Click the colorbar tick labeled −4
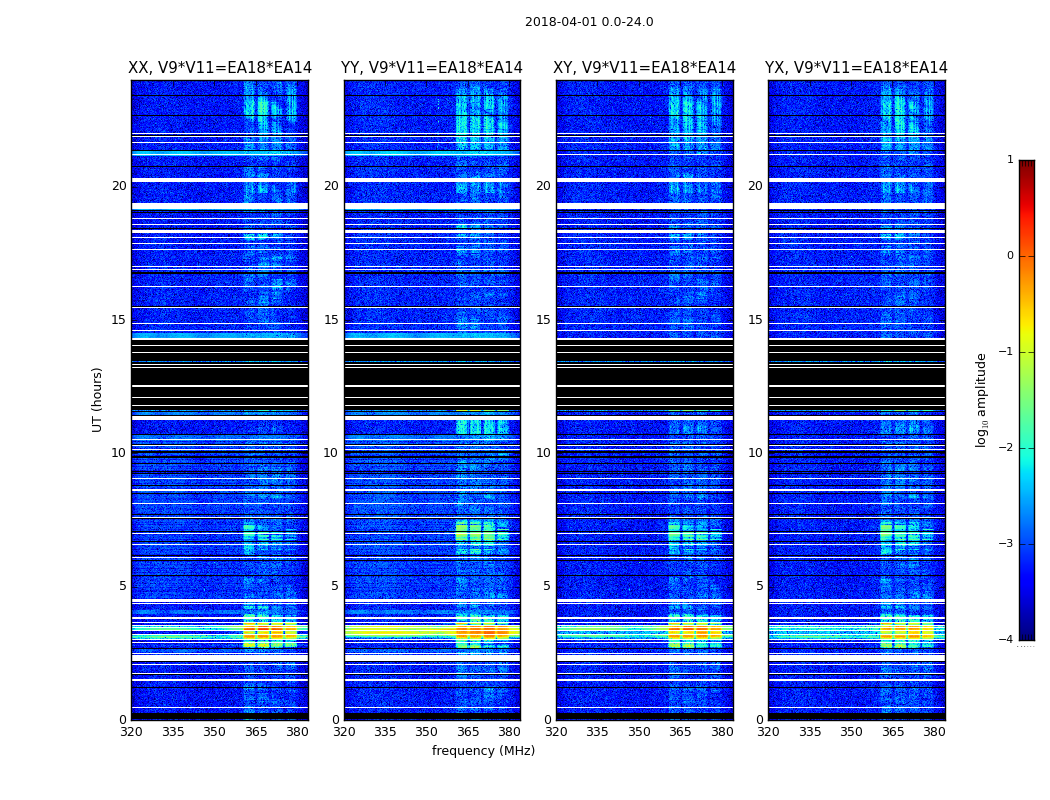This screenshot has height=800, width=1050. click(x=1006, y=639)
